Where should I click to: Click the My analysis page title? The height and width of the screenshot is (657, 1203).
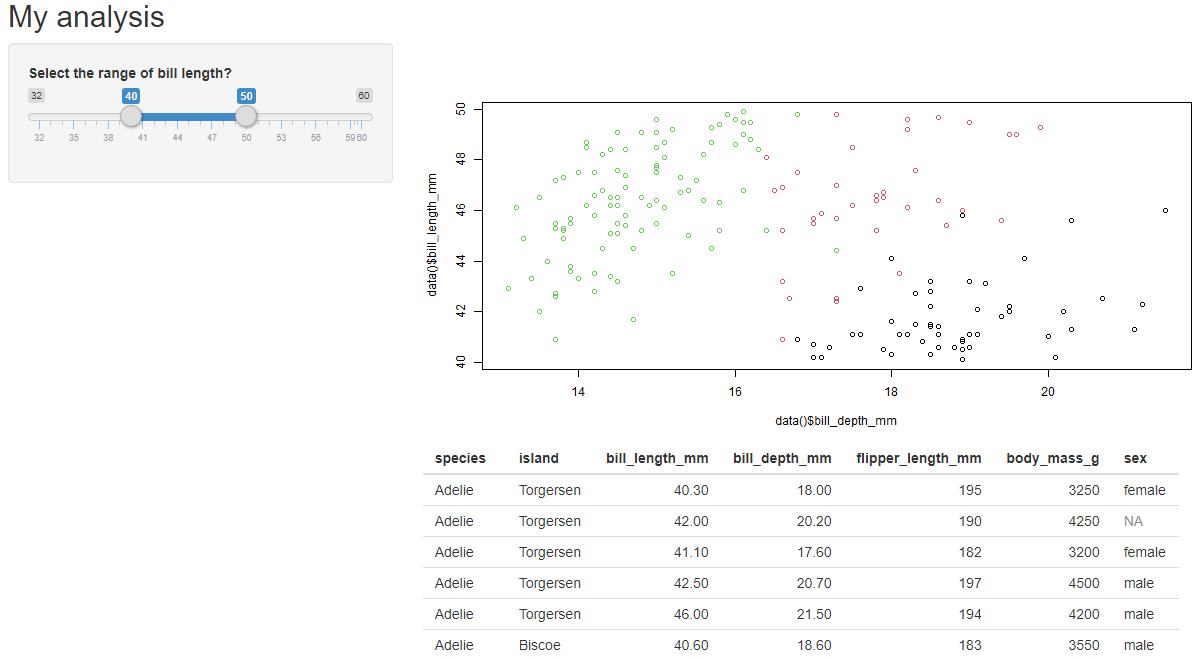point(86,17)
